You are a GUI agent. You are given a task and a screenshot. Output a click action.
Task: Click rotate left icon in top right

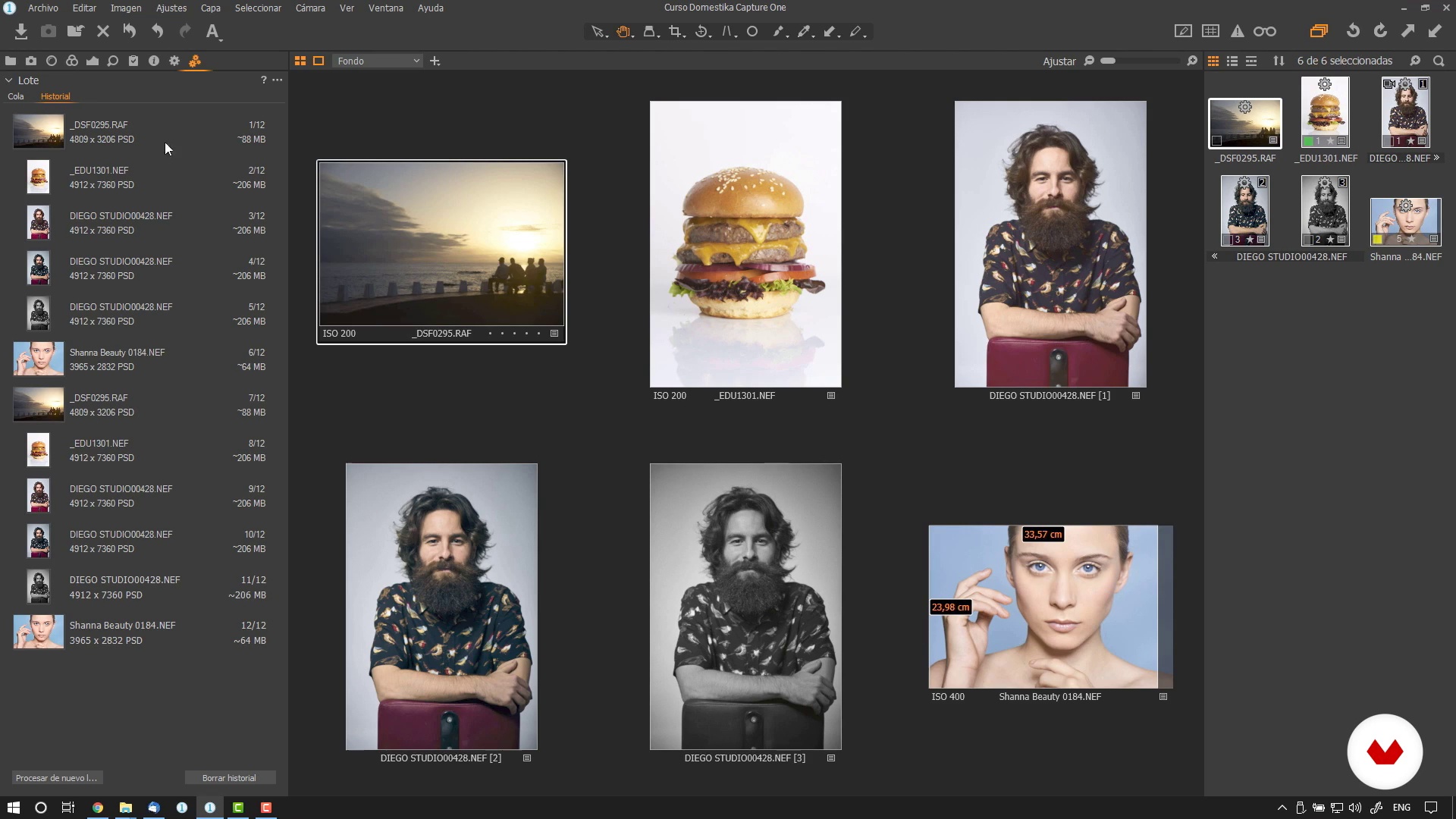(x=1353, y=31)
